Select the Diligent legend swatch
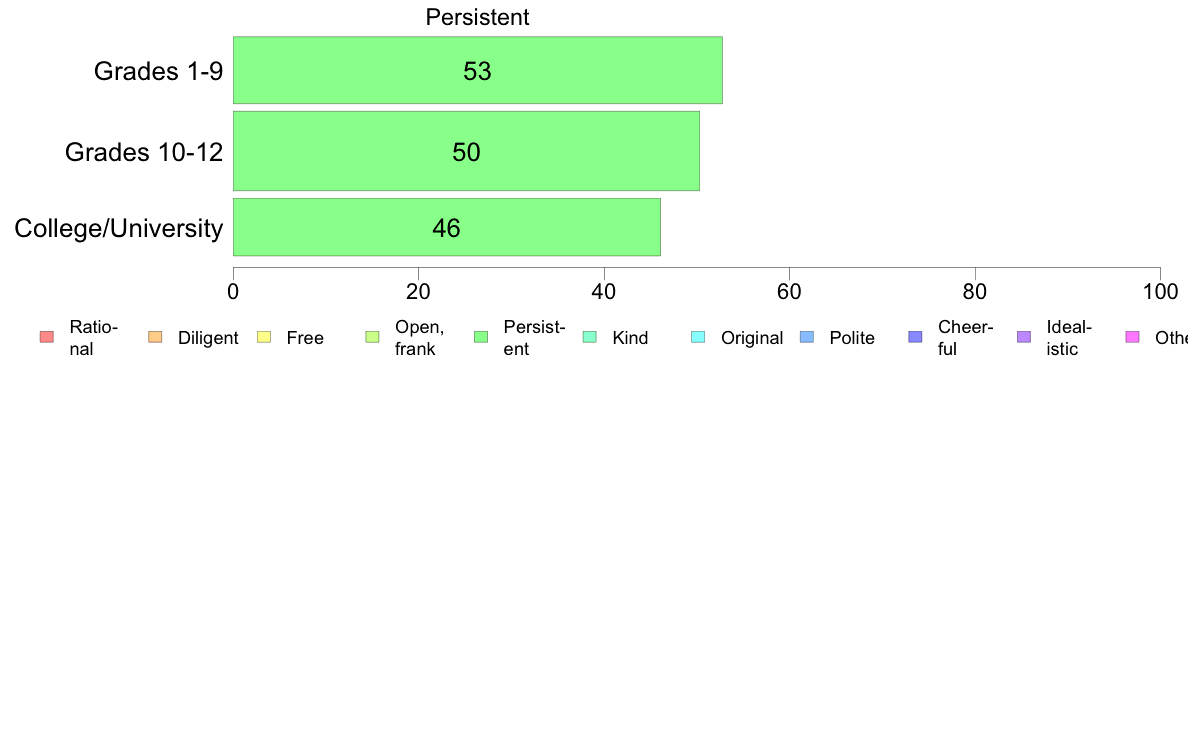This screenshot has height=736, width=1188. coord(155,337)
